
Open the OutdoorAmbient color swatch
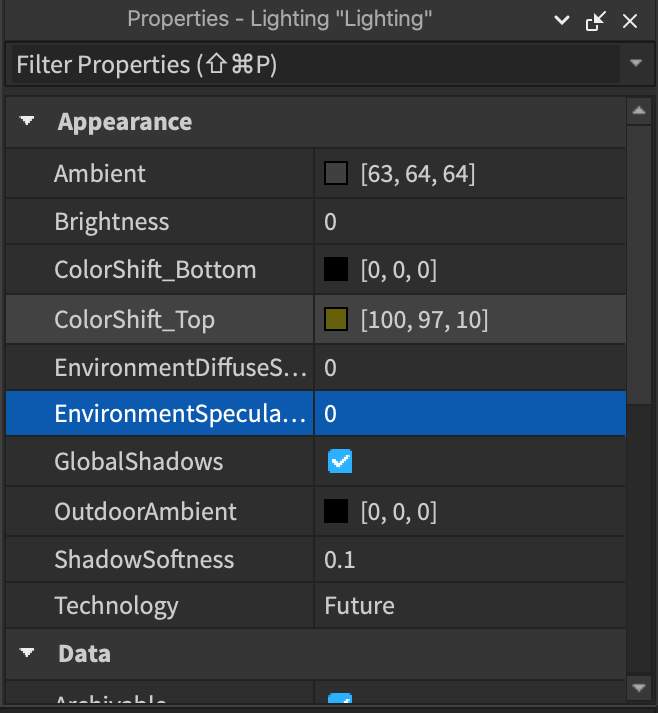336,512
